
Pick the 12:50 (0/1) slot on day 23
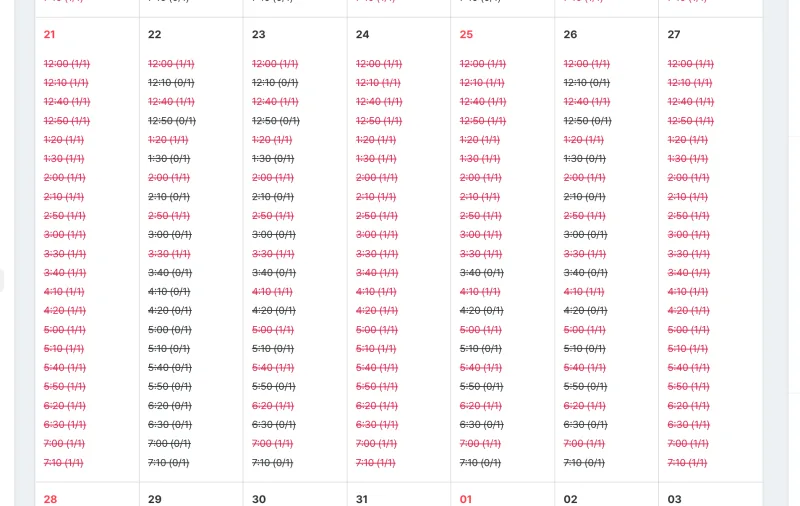(x=276, y=121)
